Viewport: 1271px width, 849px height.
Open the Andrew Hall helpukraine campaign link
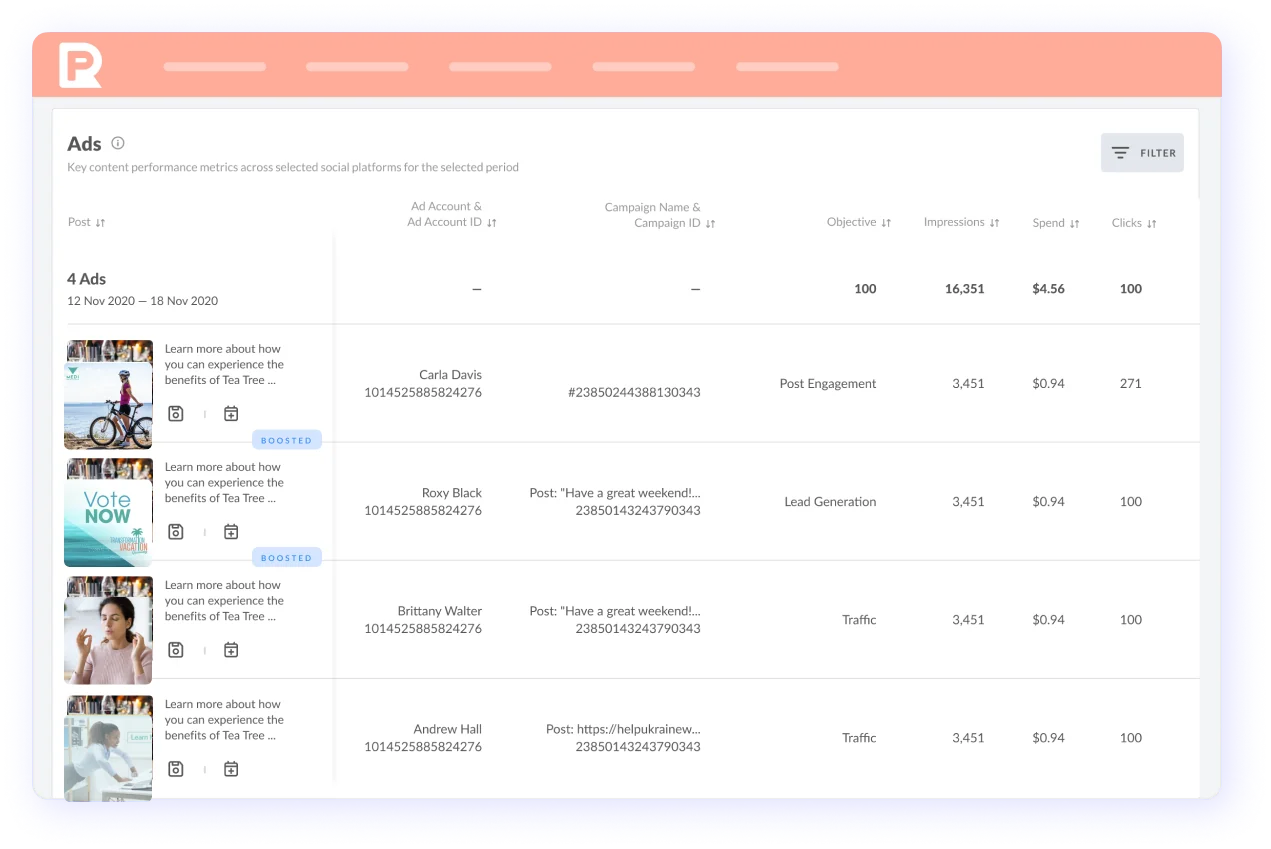(623, 729)
